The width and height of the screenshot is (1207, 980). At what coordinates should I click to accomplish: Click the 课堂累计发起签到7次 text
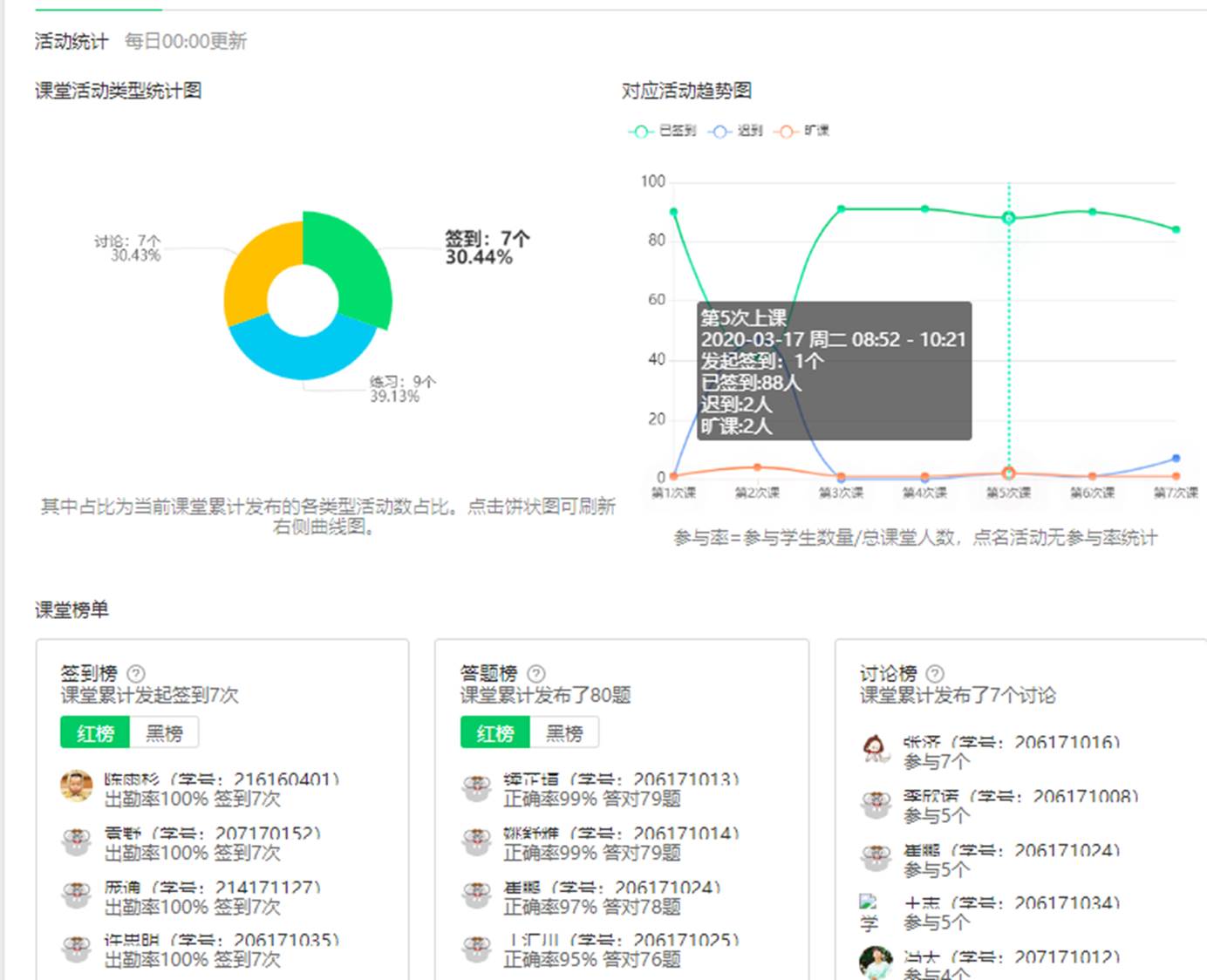149,695
